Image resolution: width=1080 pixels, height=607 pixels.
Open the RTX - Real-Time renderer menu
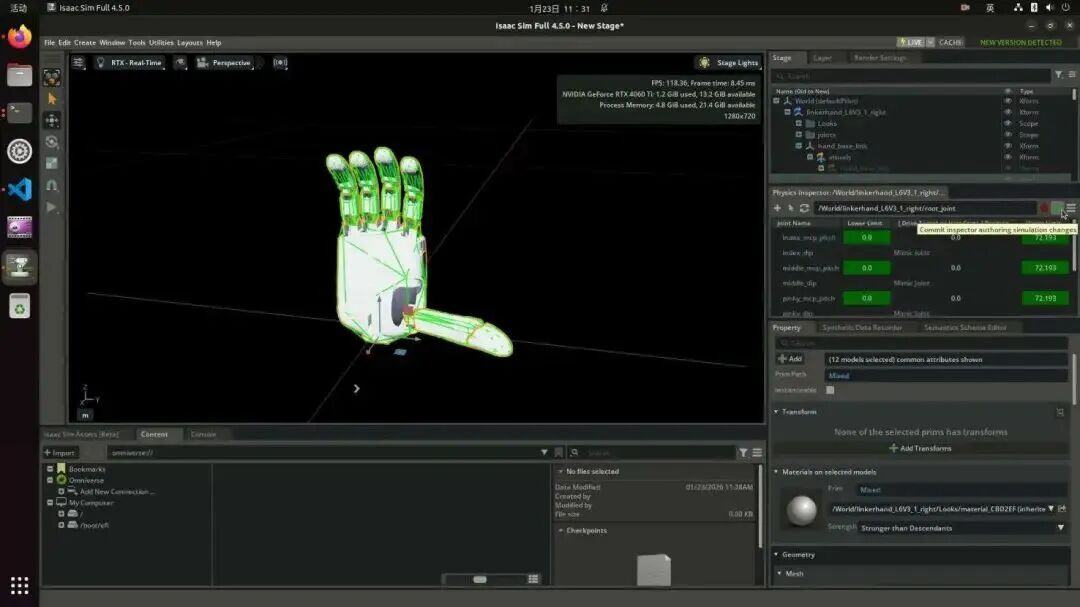tap(129, 63)
